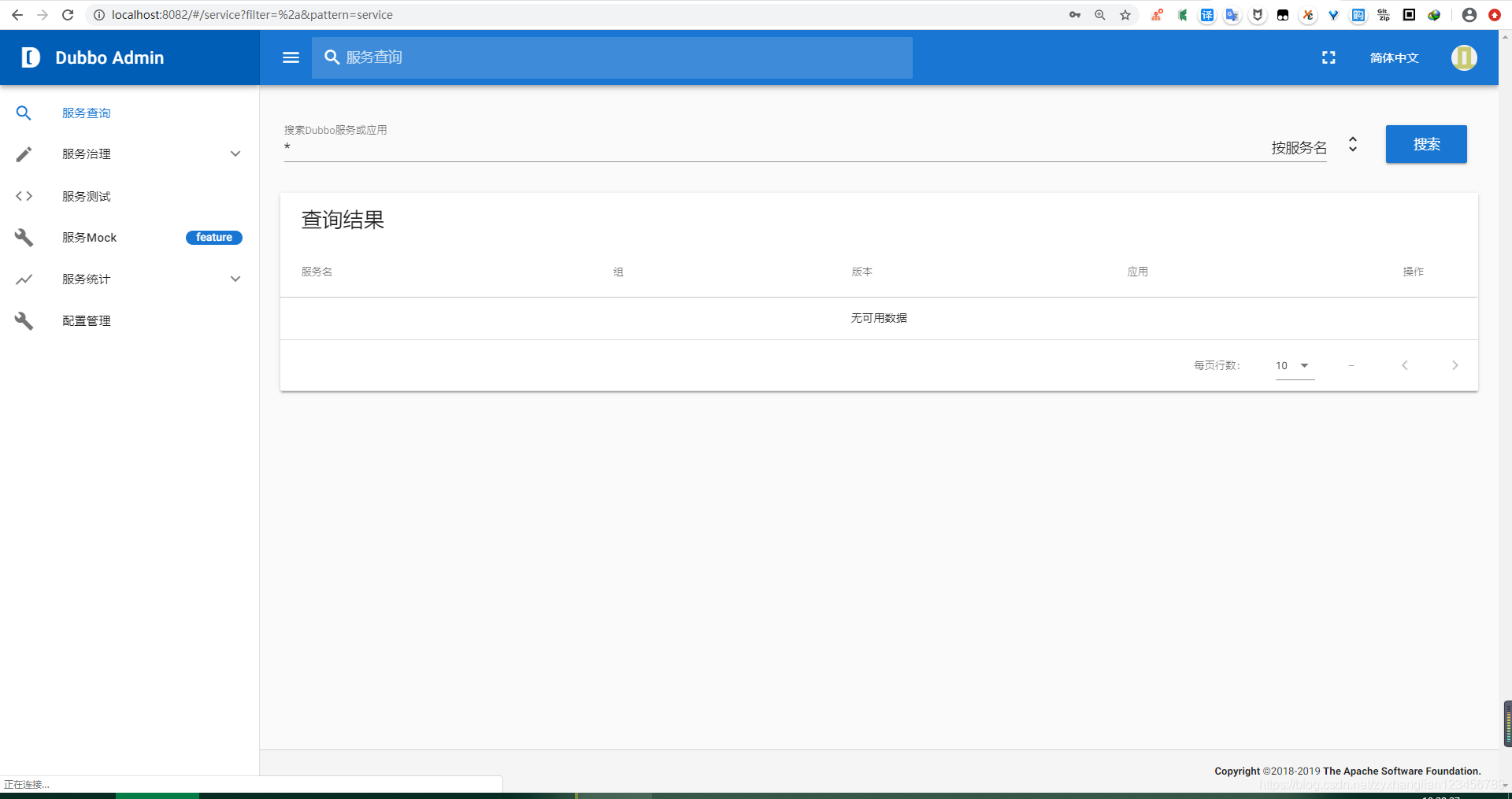Image resolution: width=1512 pixels, height=799 pixels.
Task: Go to the previous results page
Action: coord(1405,365)
